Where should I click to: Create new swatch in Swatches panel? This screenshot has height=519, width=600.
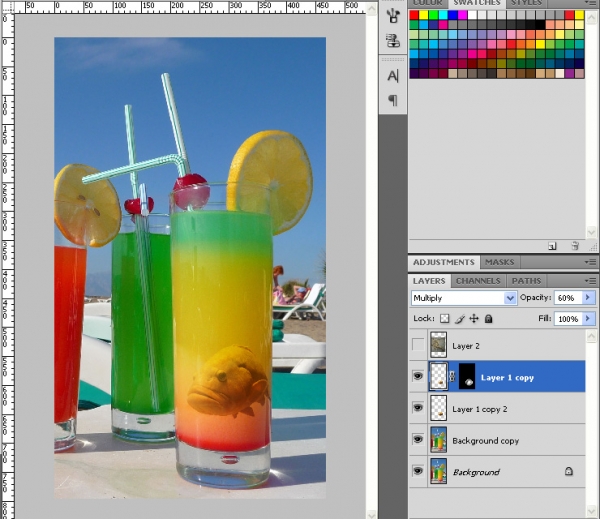pos(552,246)
